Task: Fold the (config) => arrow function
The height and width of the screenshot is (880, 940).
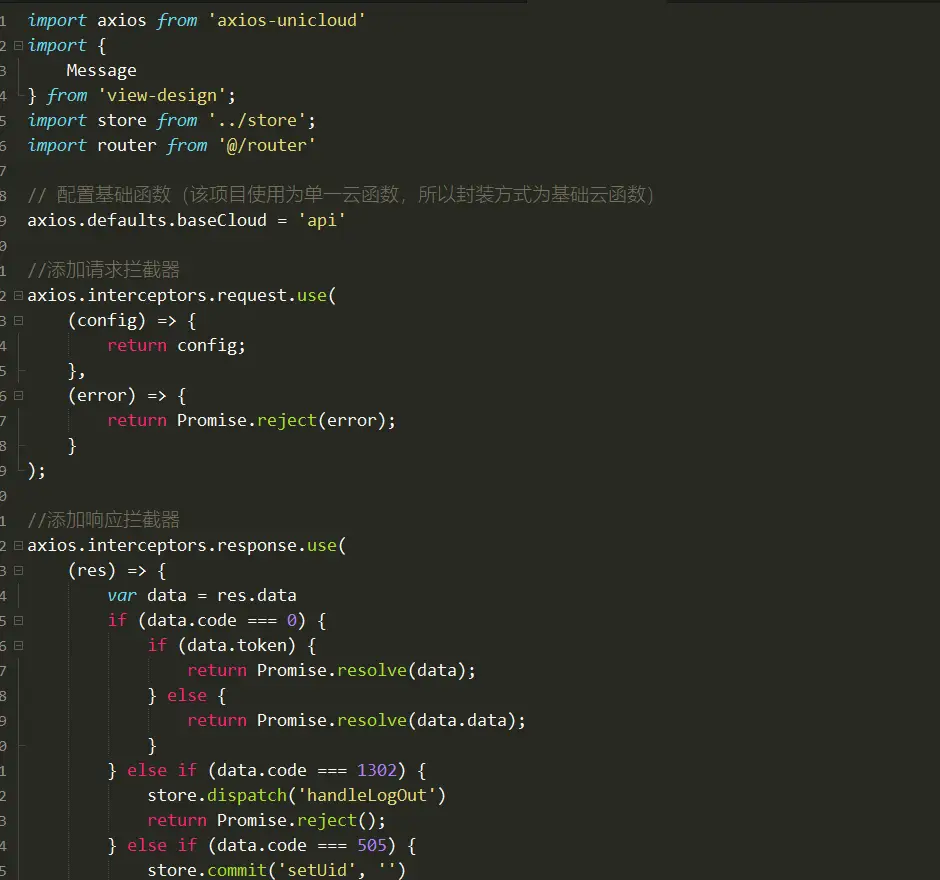Action: coord(18,321)
